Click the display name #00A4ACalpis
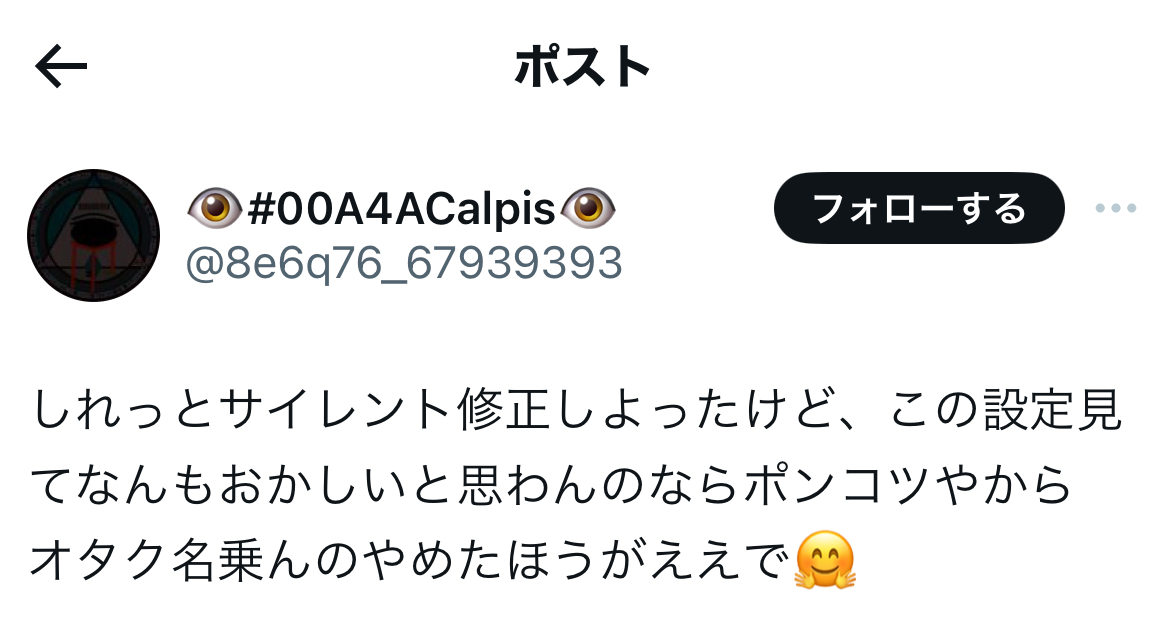This screenshot has width=1170, height=626. (x=401, y=208)
